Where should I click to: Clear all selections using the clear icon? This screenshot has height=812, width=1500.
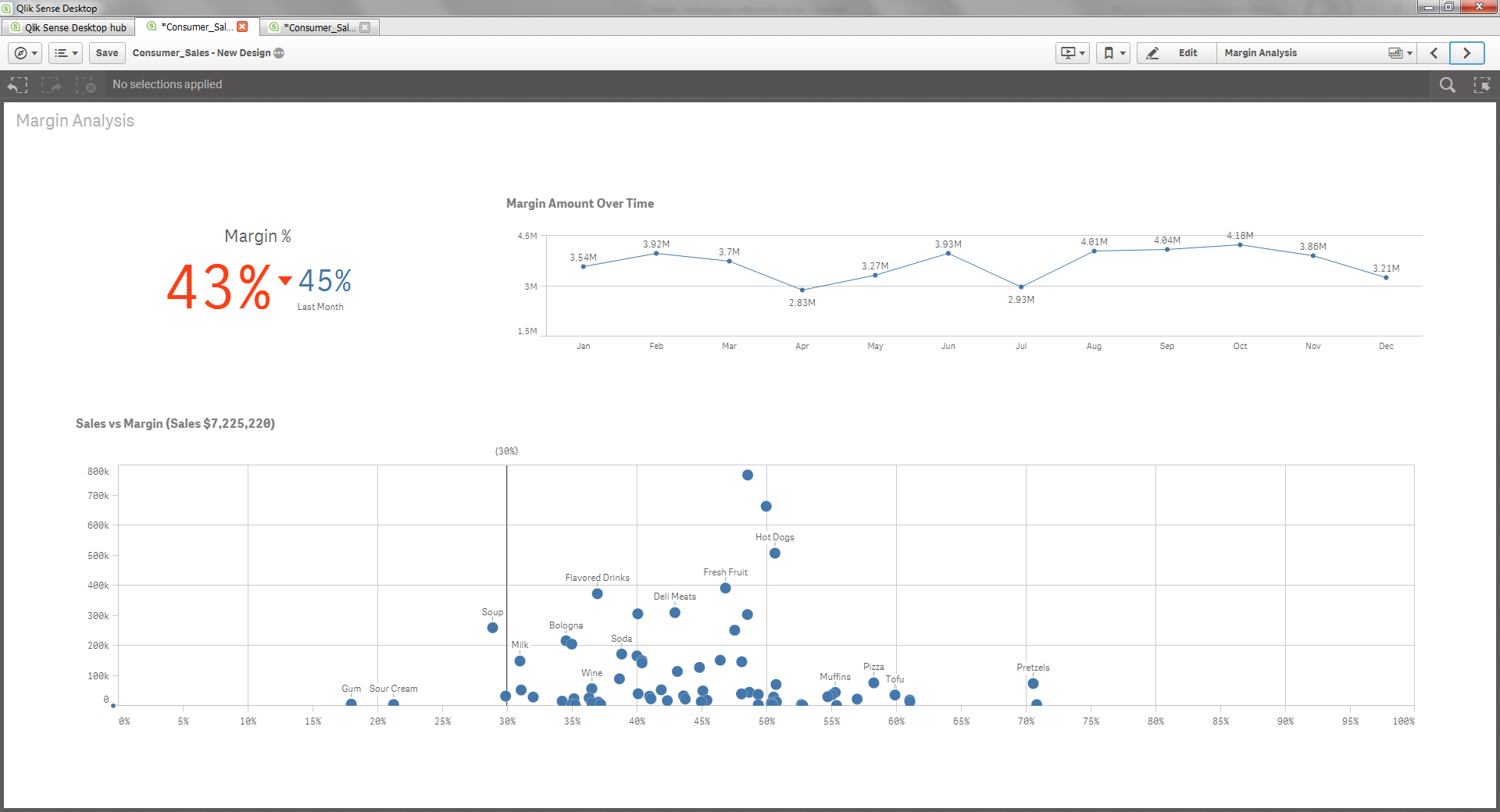[x=87, y=85]
